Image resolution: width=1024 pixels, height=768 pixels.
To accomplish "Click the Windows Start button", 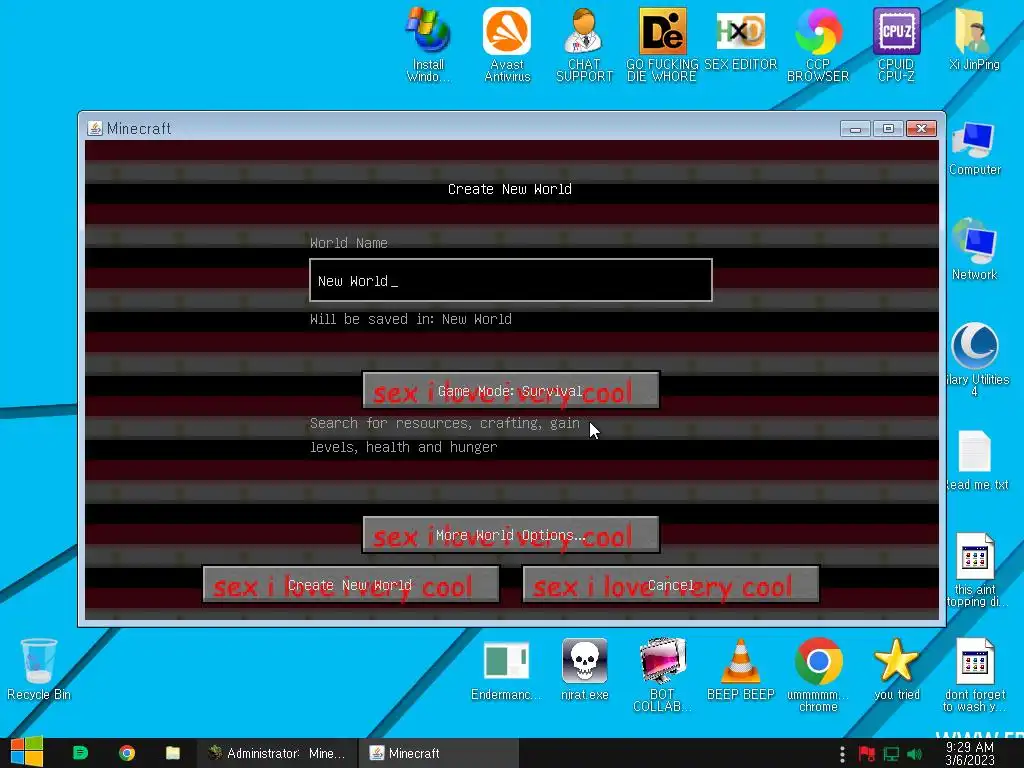I will click(x=27, y=752).
